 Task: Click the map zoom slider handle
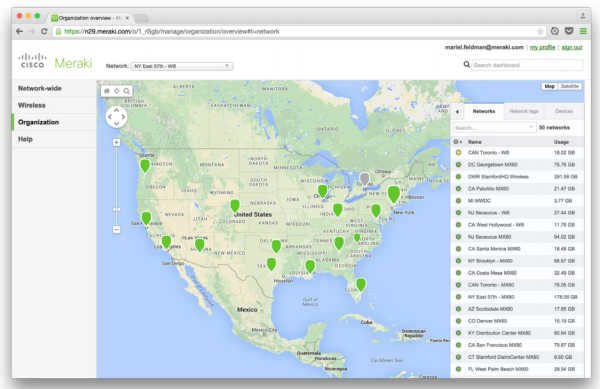click(116, 209)
